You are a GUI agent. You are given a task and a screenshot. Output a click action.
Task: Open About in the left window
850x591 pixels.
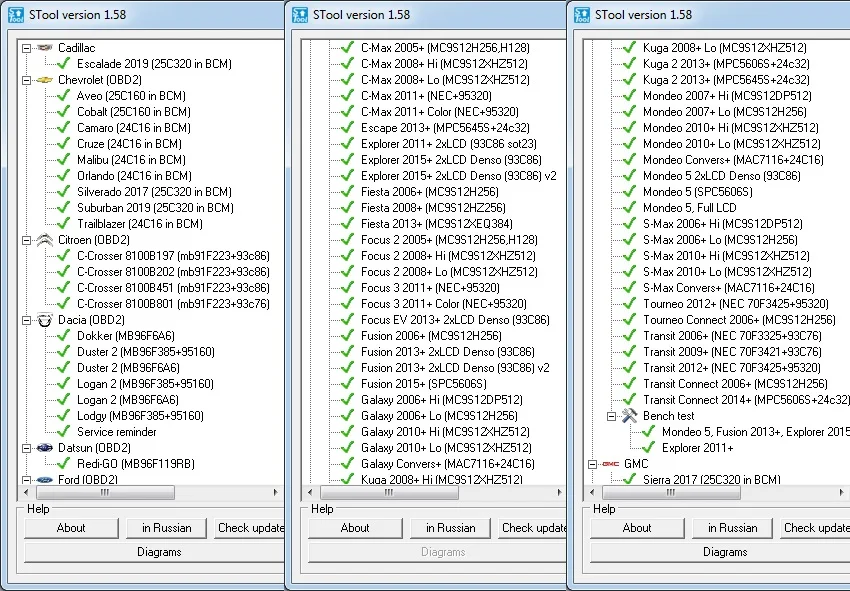[x=71, y=528]
